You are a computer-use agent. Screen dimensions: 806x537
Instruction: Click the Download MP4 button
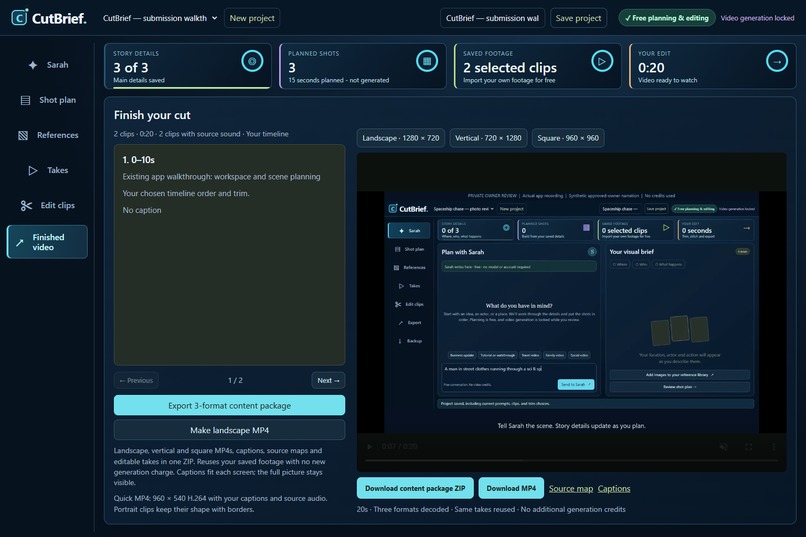click(511, 488)
